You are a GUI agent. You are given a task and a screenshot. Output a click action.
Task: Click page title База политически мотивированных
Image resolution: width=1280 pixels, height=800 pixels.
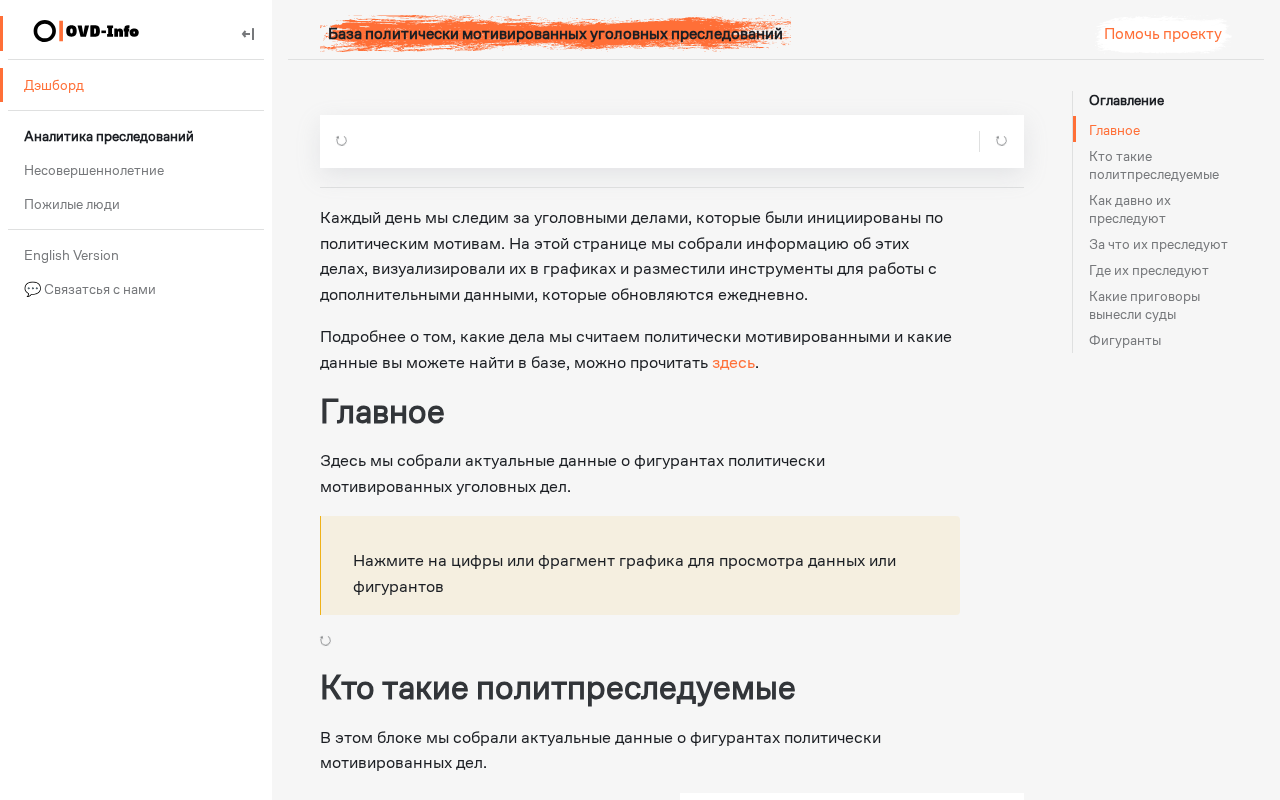tap(555, 34)
